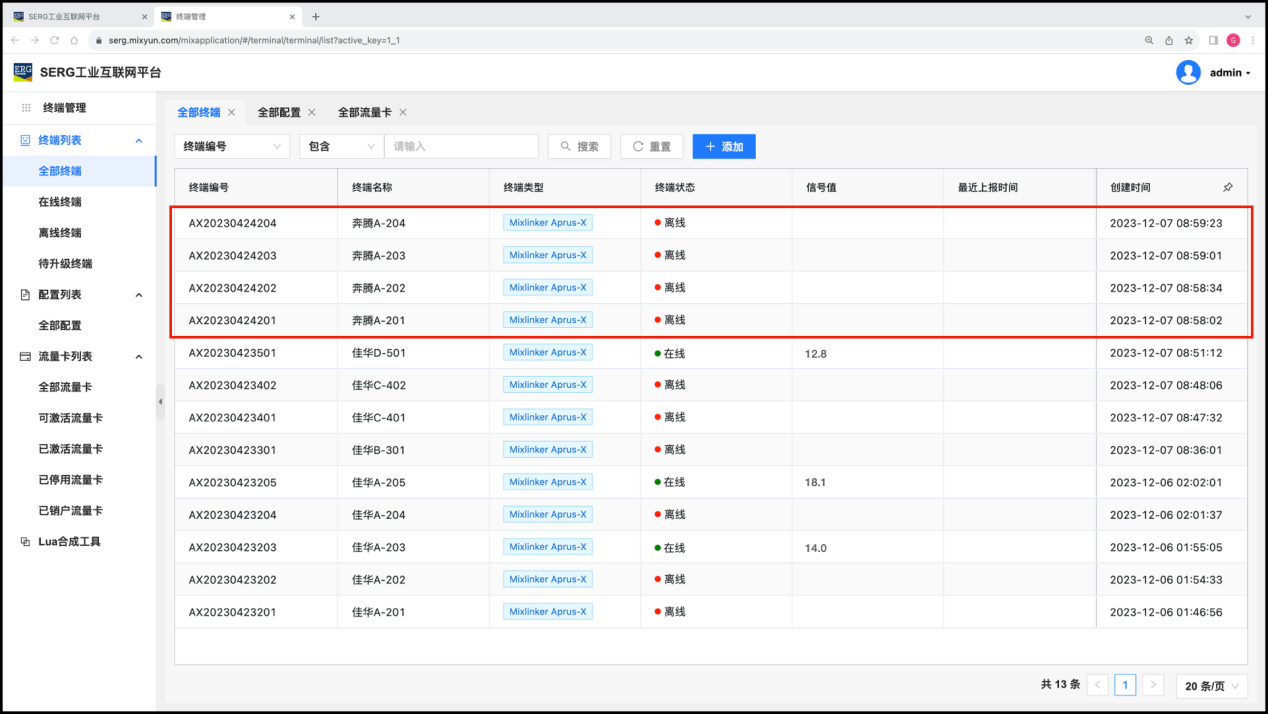This screenshot has height=714, width=1268.
Task: Close the 全部配置 tab
Action: coord(312,113)
